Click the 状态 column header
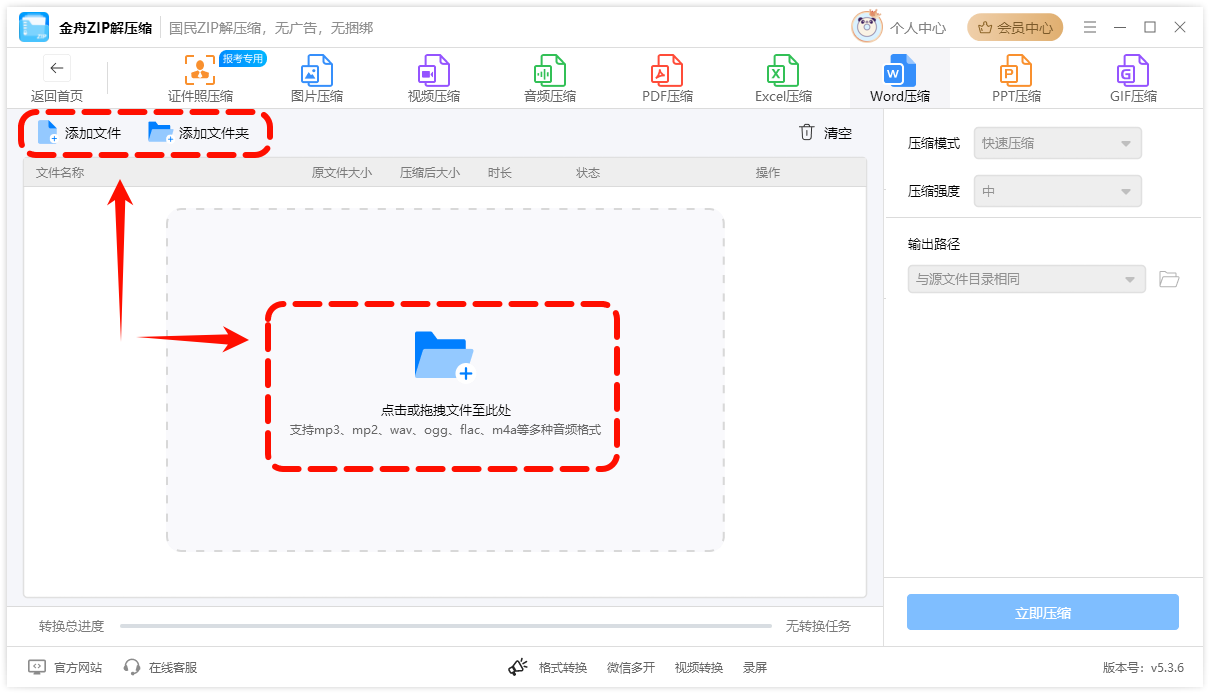This screenshot has width=1210, height=694. (588, 173)
